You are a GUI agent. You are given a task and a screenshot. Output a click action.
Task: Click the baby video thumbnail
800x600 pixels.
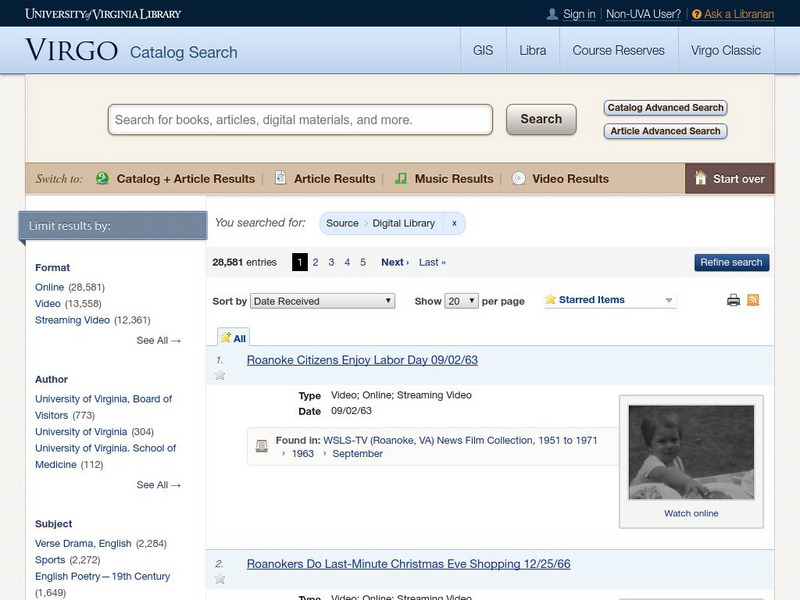point(691,452)
